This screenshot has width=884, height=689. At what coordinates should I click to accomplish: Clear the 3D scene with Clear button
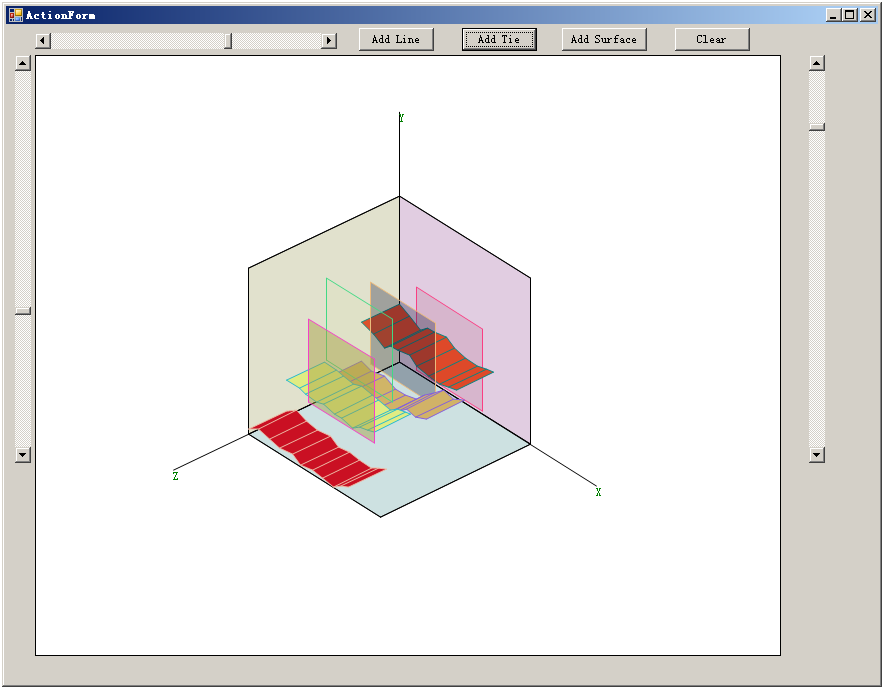711,39
